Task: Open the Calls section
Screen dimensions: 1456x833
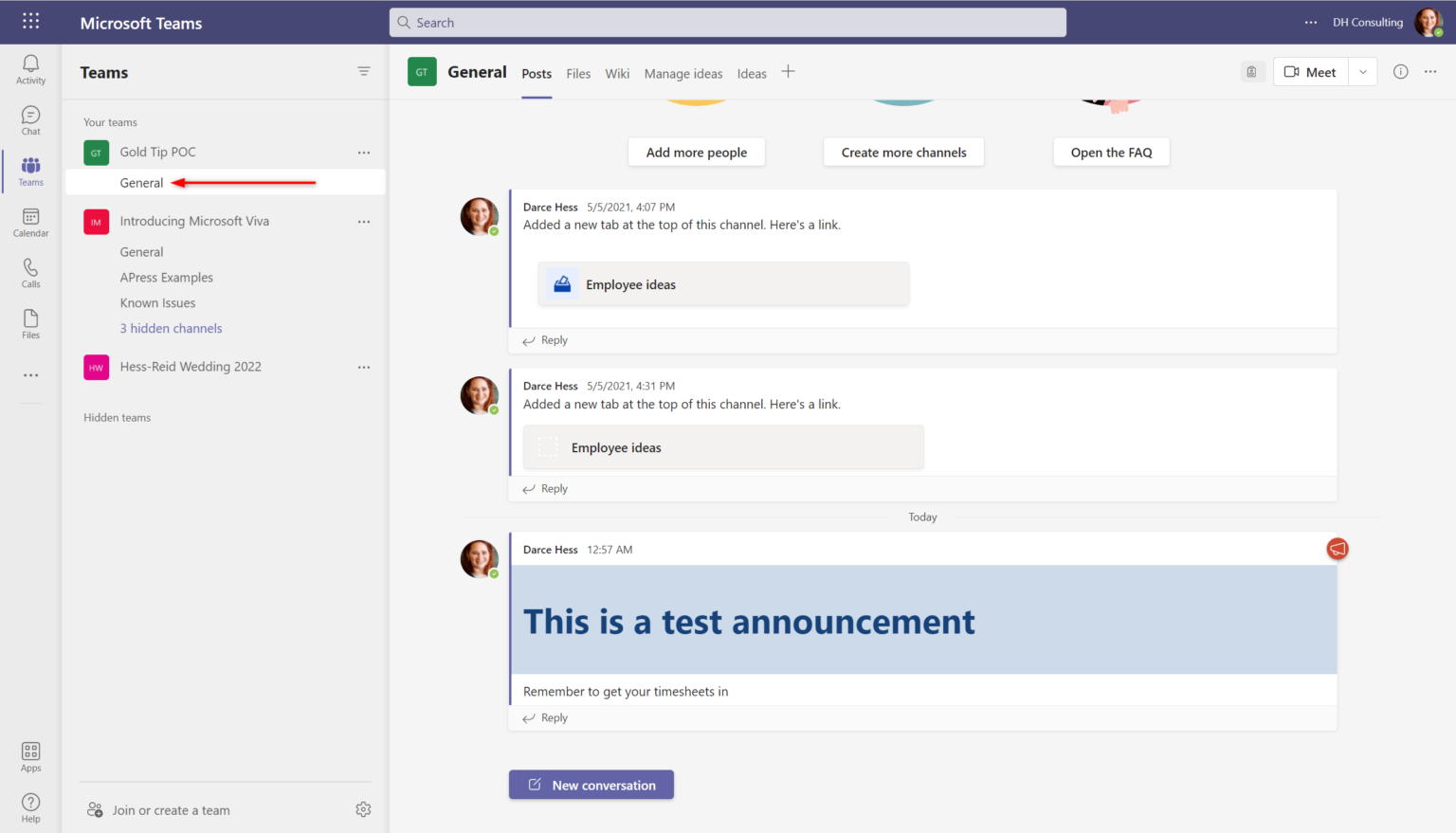Action: [29, 272]
